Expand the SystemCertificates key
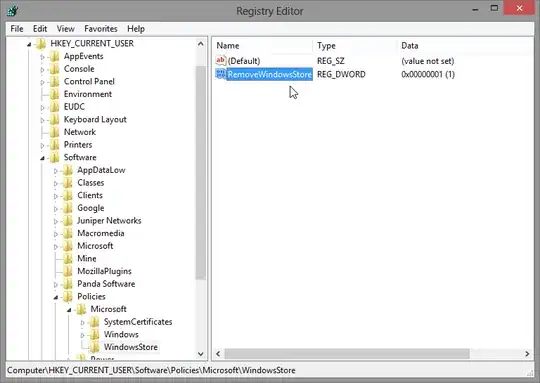Viewport: 540px width, 383px height. pyautogui.click(x=83, y=323)
